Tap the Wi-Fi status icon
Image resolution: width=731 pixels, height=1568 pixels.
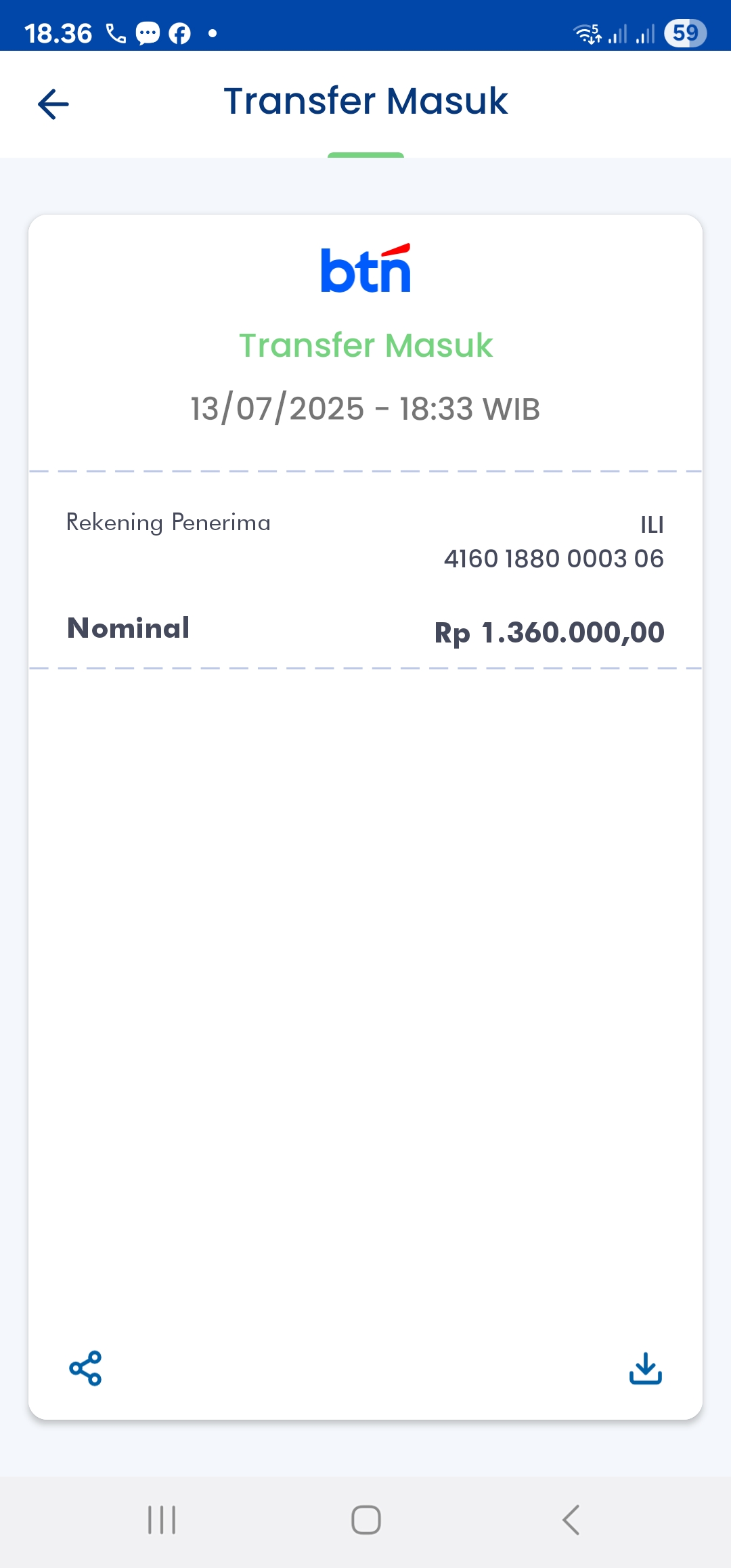(x=586, y=33)
